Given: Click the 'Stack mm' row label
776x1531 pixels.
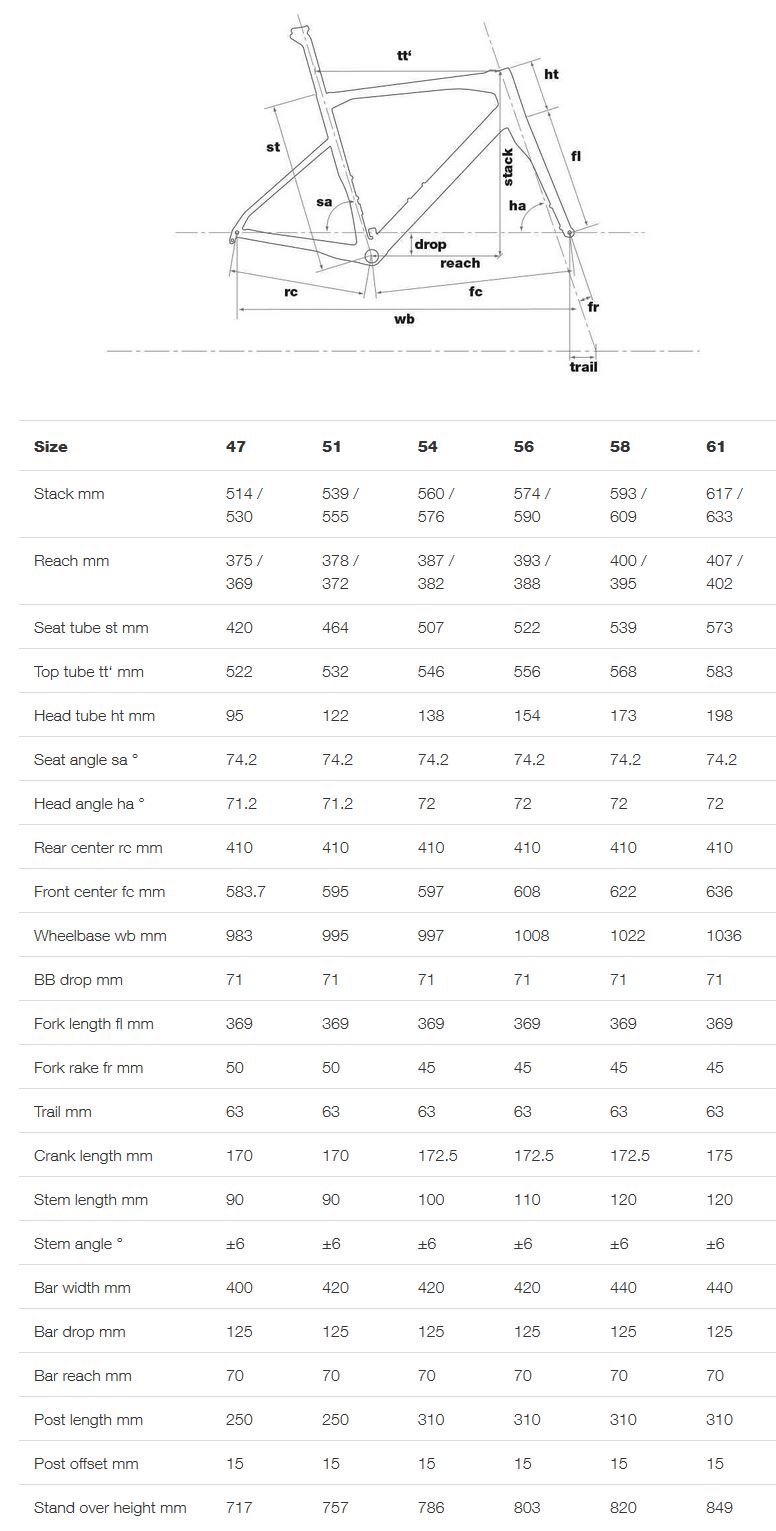Looking at the screenshot, I should point(69,494).
